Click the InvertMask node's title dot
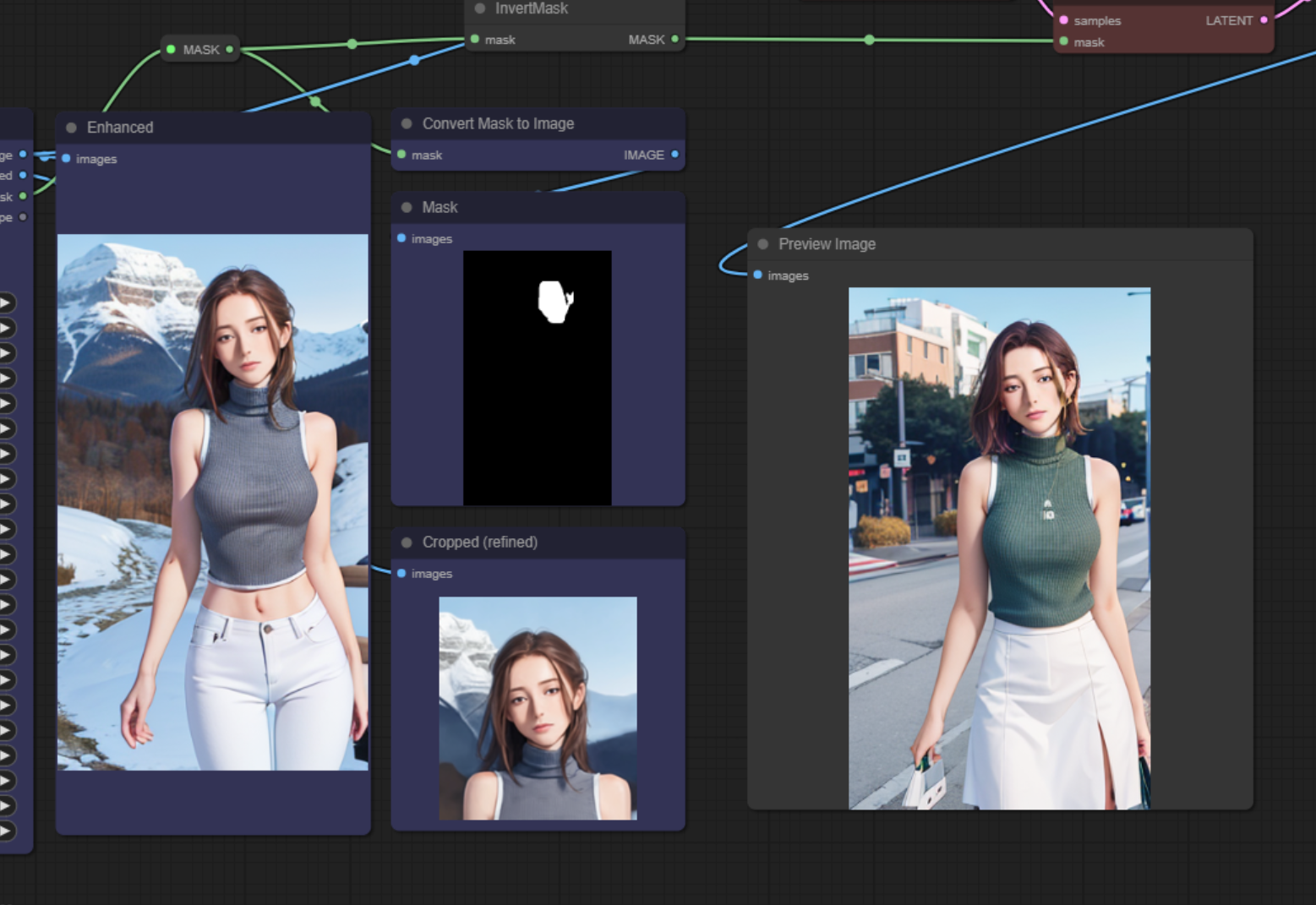Viewport: 1316px width, 905px height. [480, 8]
